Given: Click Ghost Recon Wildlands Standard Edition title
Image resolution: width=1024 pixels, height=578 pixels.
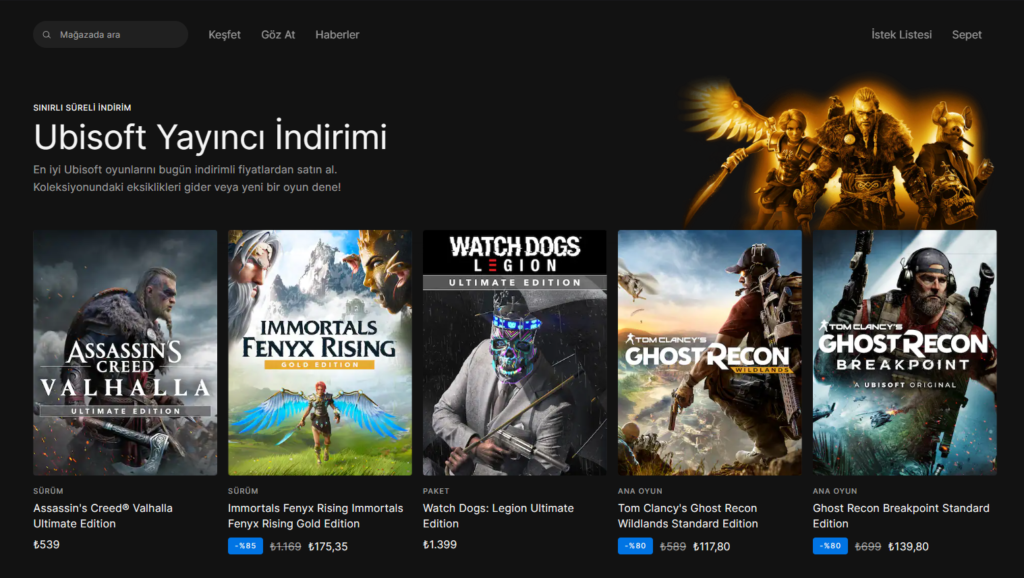Looking at the screenshot, I should [688, 516].
